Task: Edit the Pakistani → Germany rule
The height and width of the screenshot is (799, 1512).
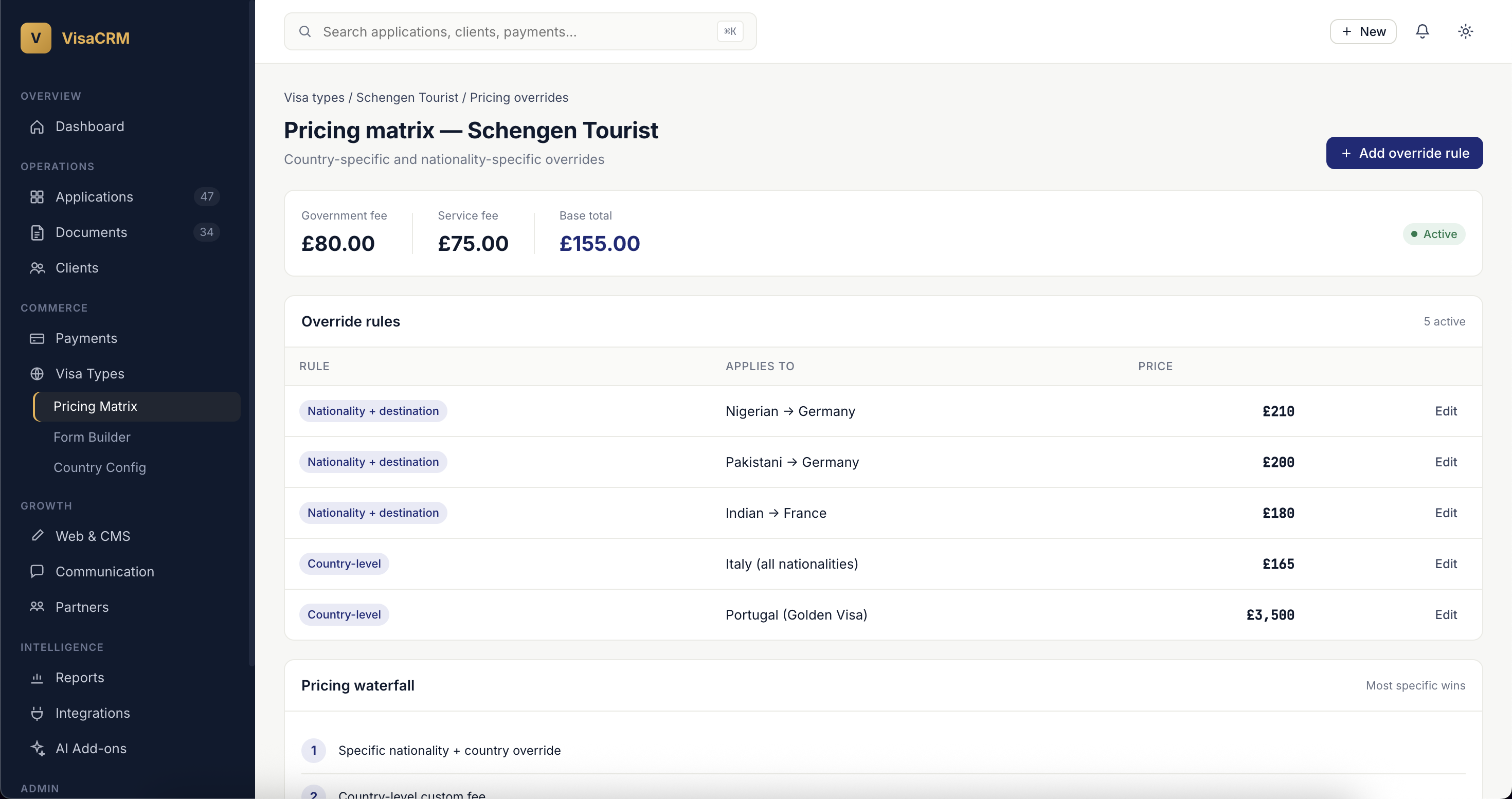Action: coord(1446,462)
